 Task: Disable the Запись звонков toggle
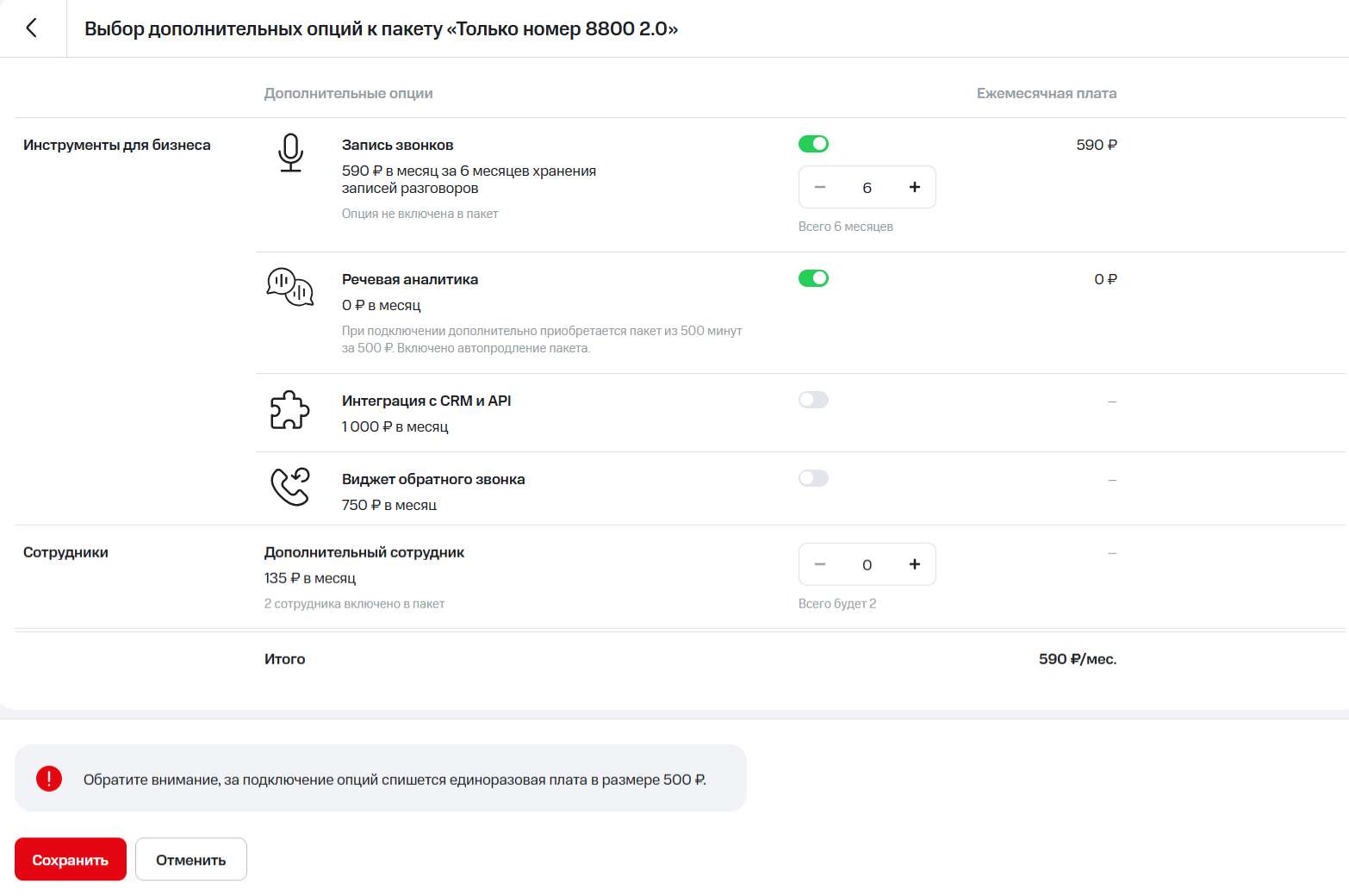[x=813, y=144]
